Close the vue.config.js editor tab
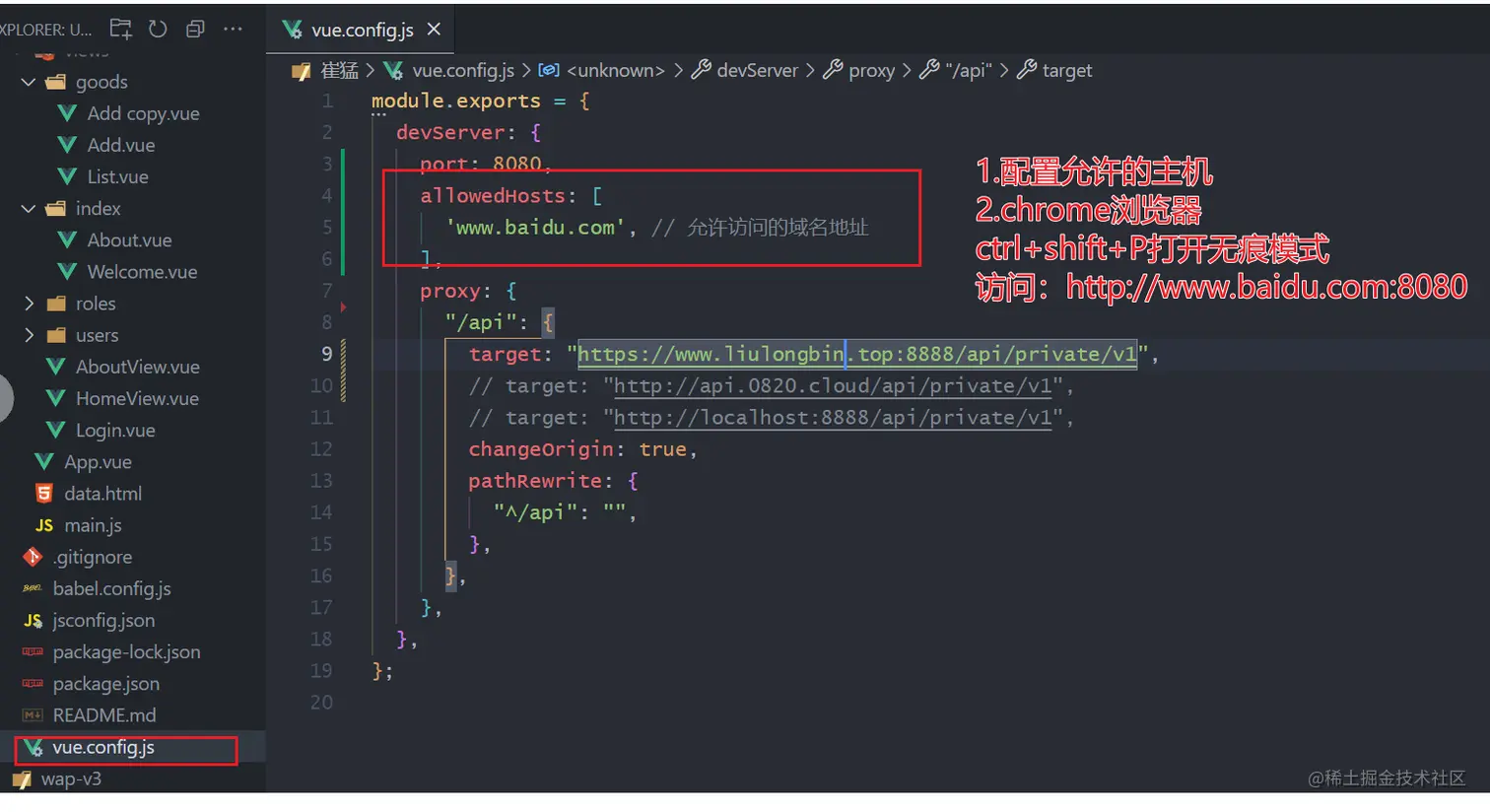Screen dimensions: 1490x812 [x=434, y=30]
